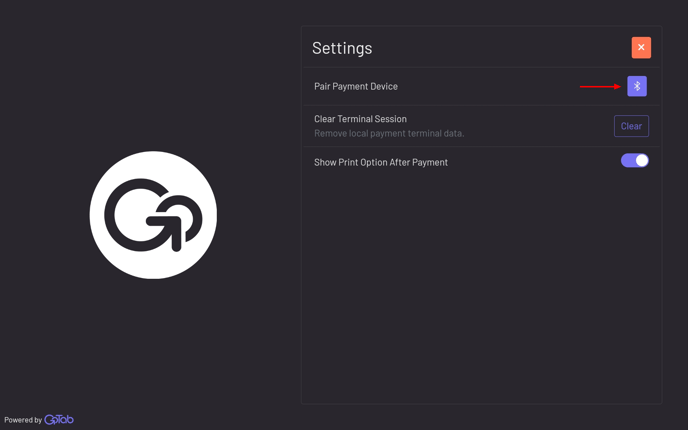This screenshot has width=688, height=430.
Task: Click the dark background above the round logo
Action: click(x=153, y=75)
